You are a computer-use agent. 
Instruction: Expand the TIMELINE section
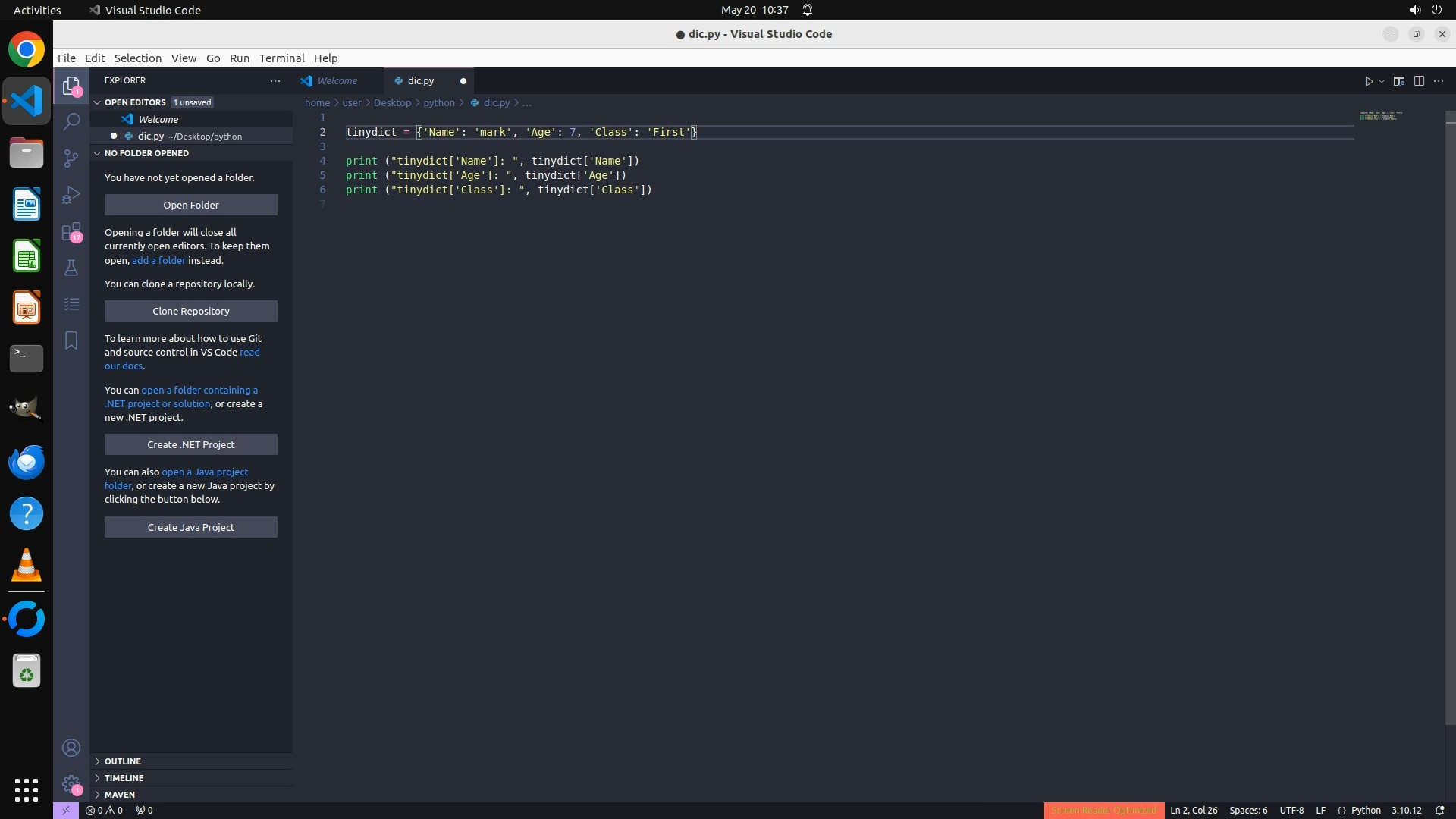(124, 778)
